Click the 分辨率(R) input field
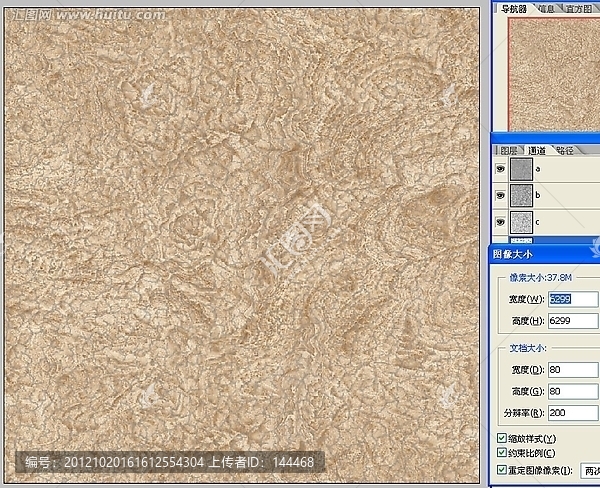The height and width of the screenshot is (488, 600). 573,413
